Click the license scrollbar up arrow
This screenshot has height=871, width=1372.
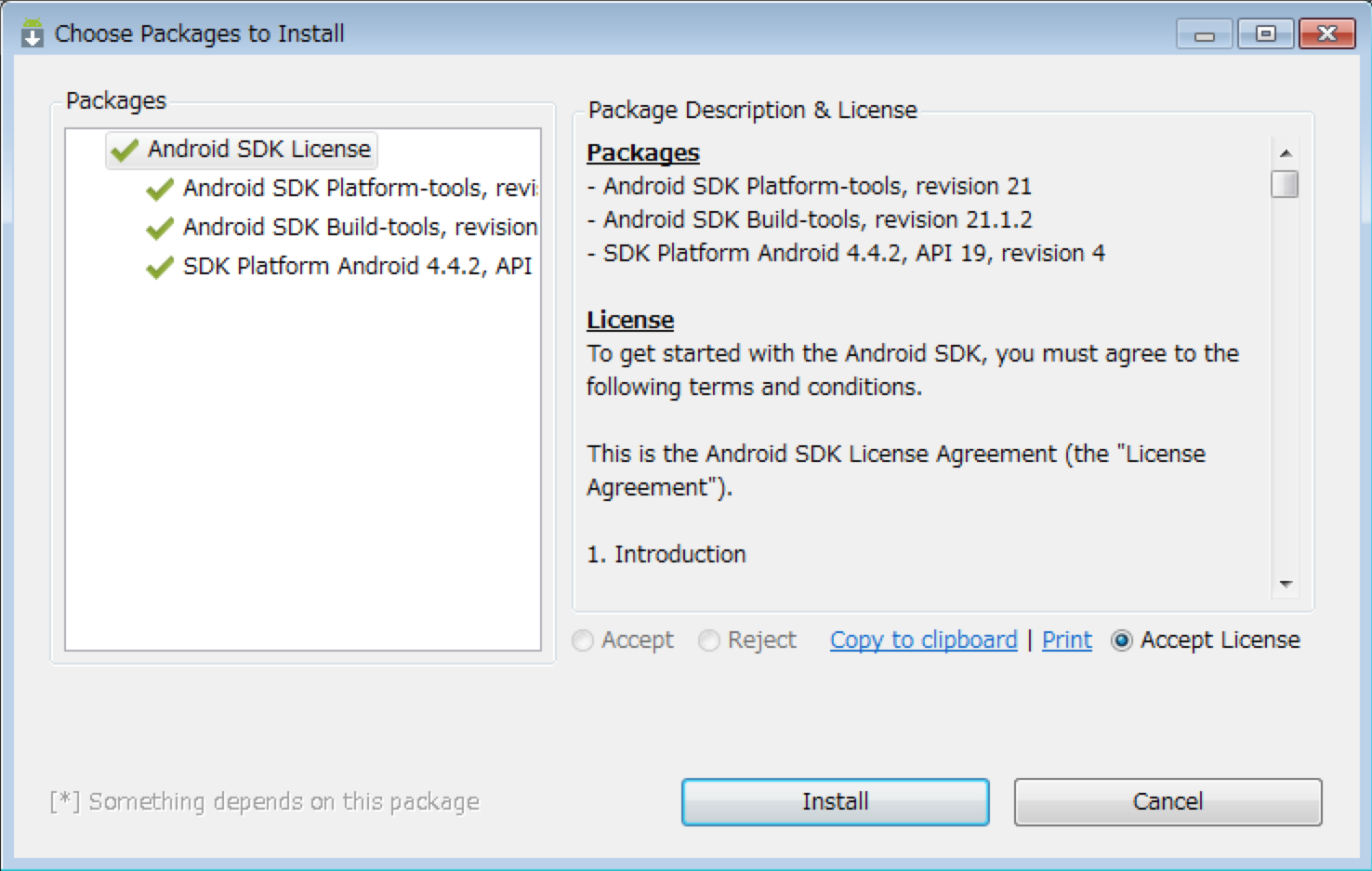[1286, 153]
